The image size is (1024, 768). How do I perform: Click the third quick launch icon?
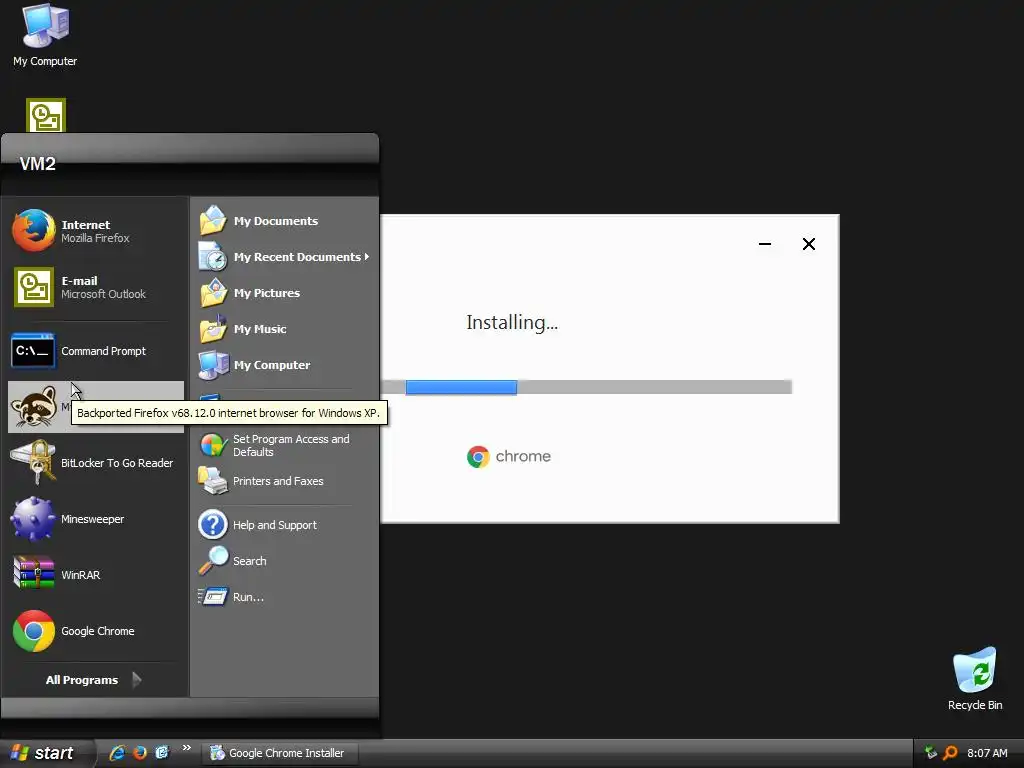click(x=162, y=753)
